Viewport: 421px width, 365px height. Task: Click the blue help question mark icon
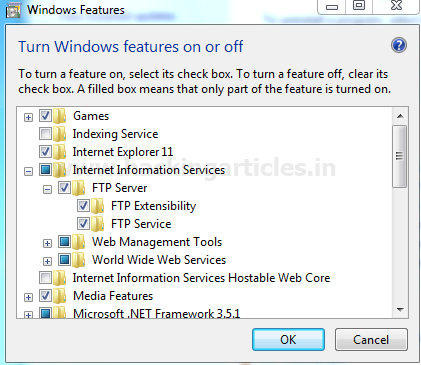click(399, 45)
